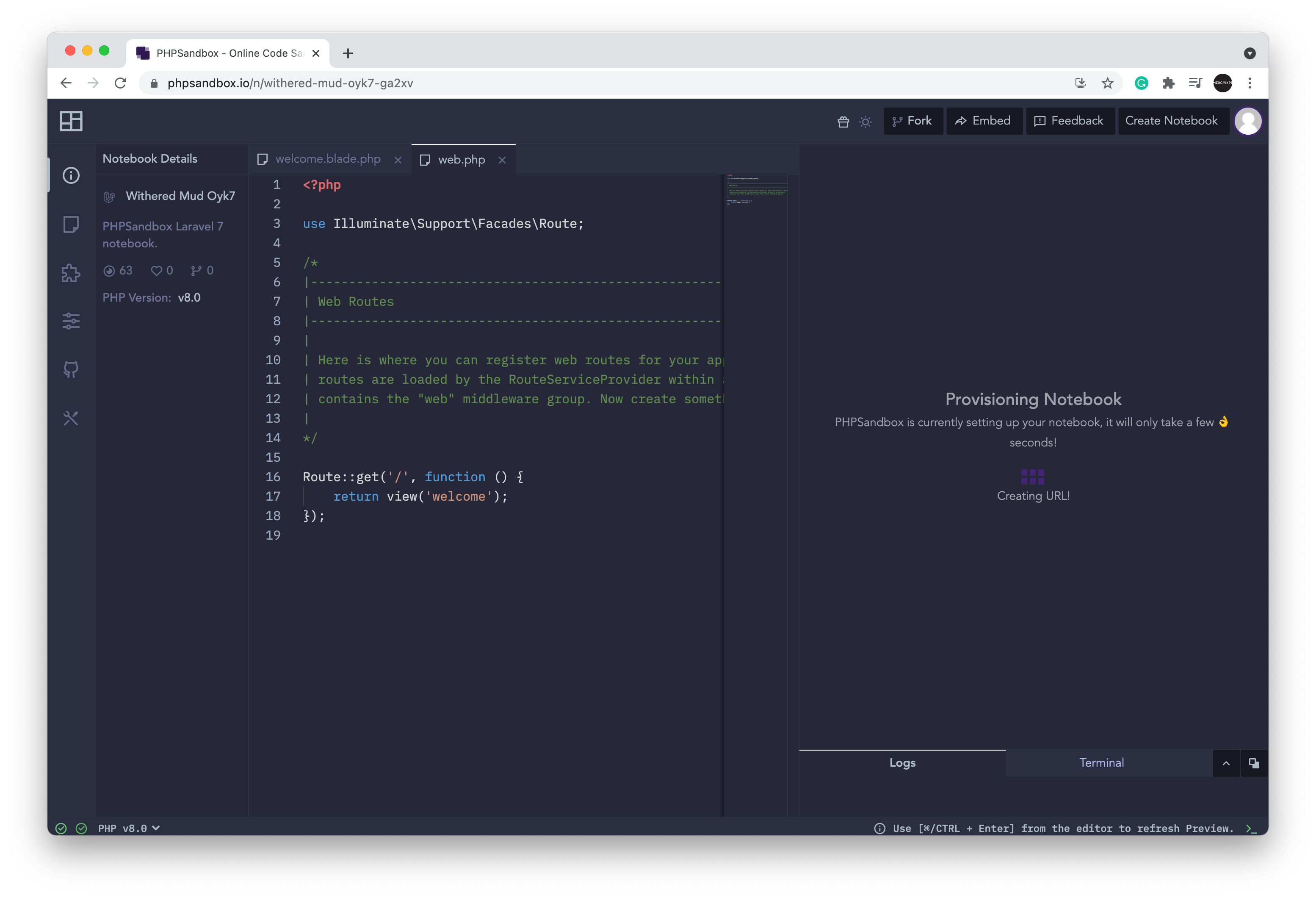Open the environment settings panel
Image resolution: width=1316 pixels, height=898 pixels.
tap(72, 321)
